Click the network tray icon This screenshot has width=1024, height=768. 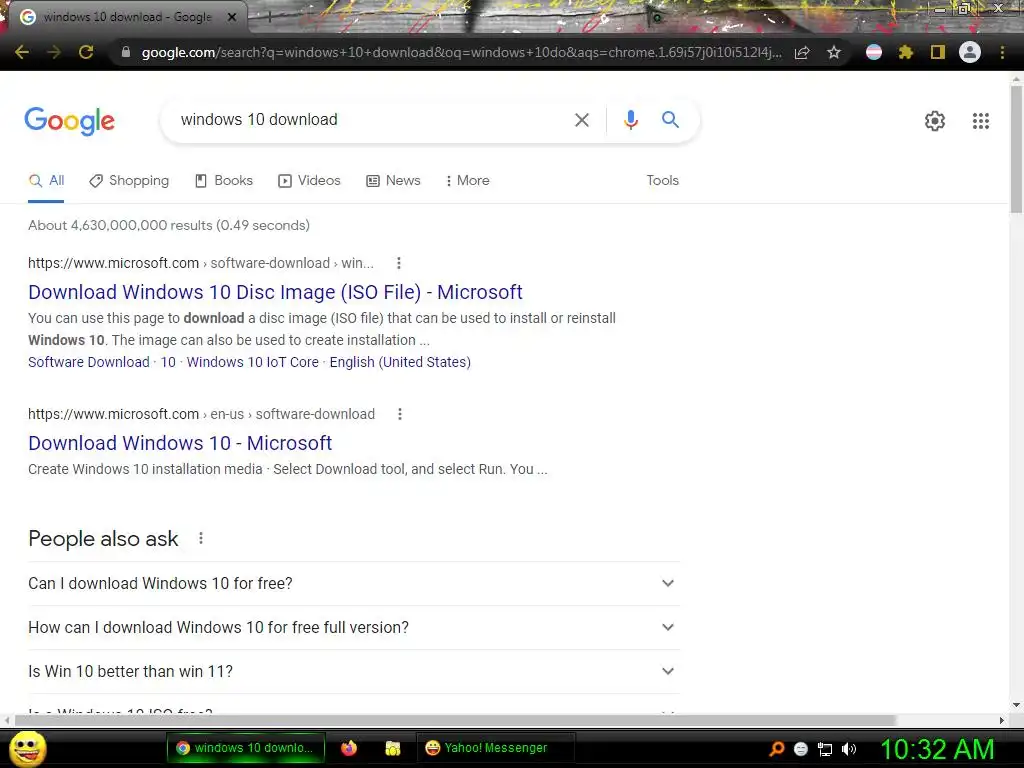point(825,749)
